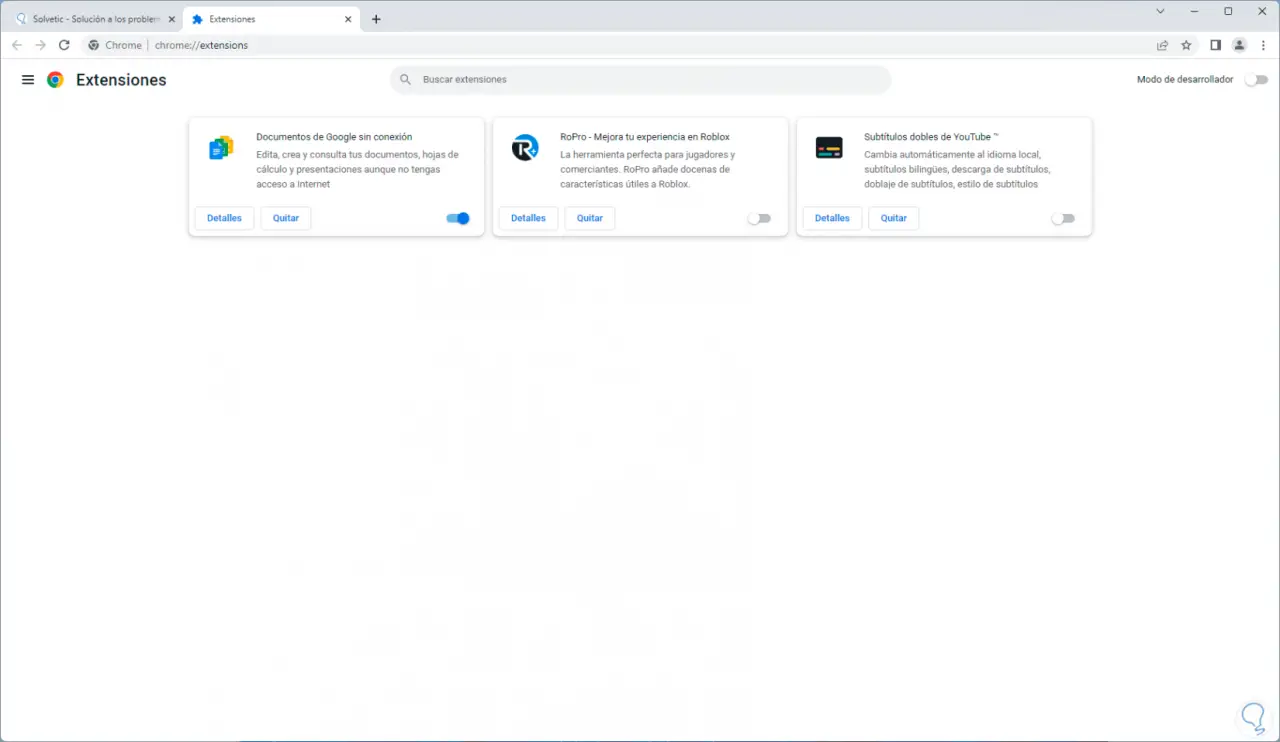Screen dimensions: 1280x742
Task: Click the share page icon
Action: pos(1163,45)
